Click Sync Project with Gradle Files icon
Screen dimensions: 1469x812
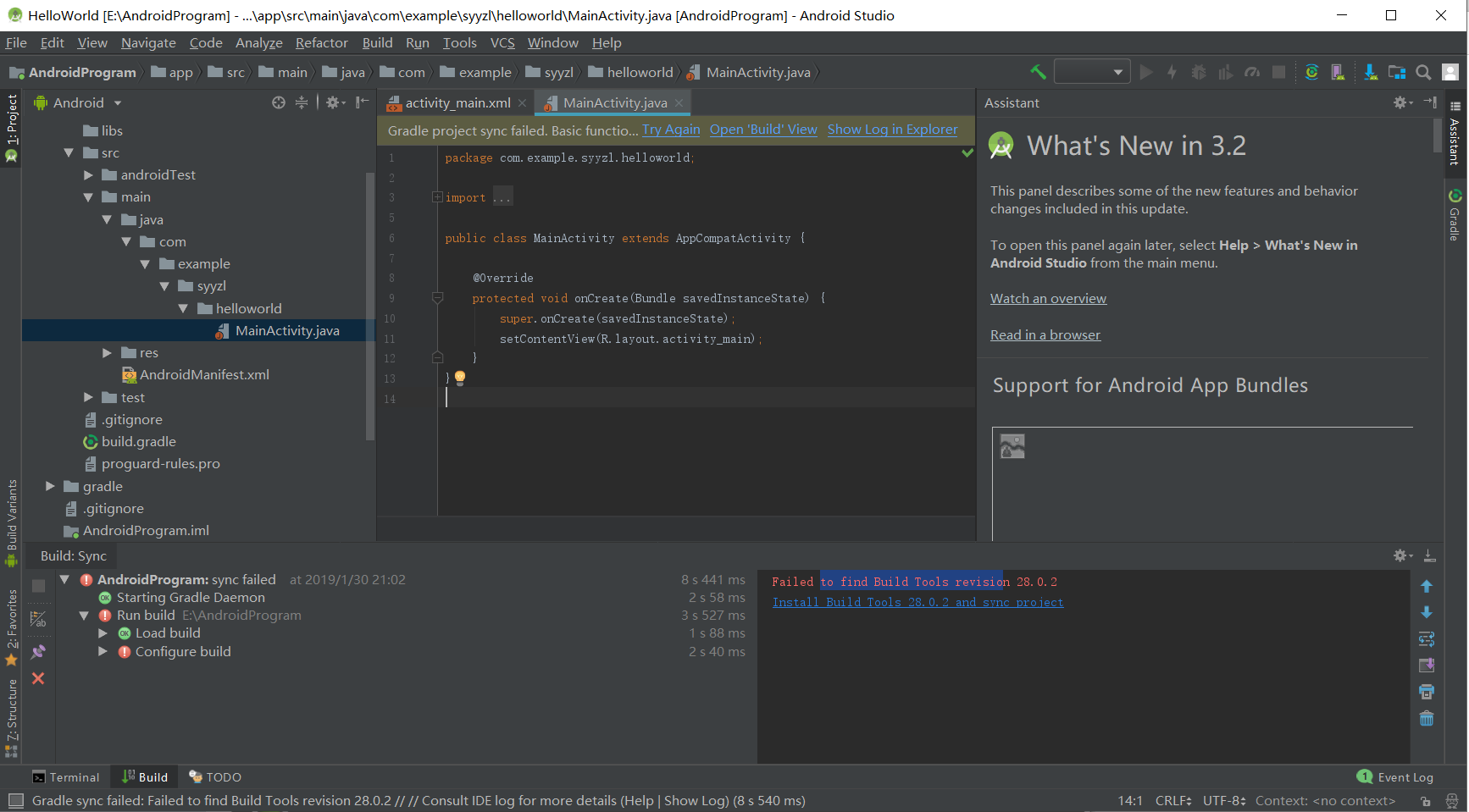tap(1311, 72)
